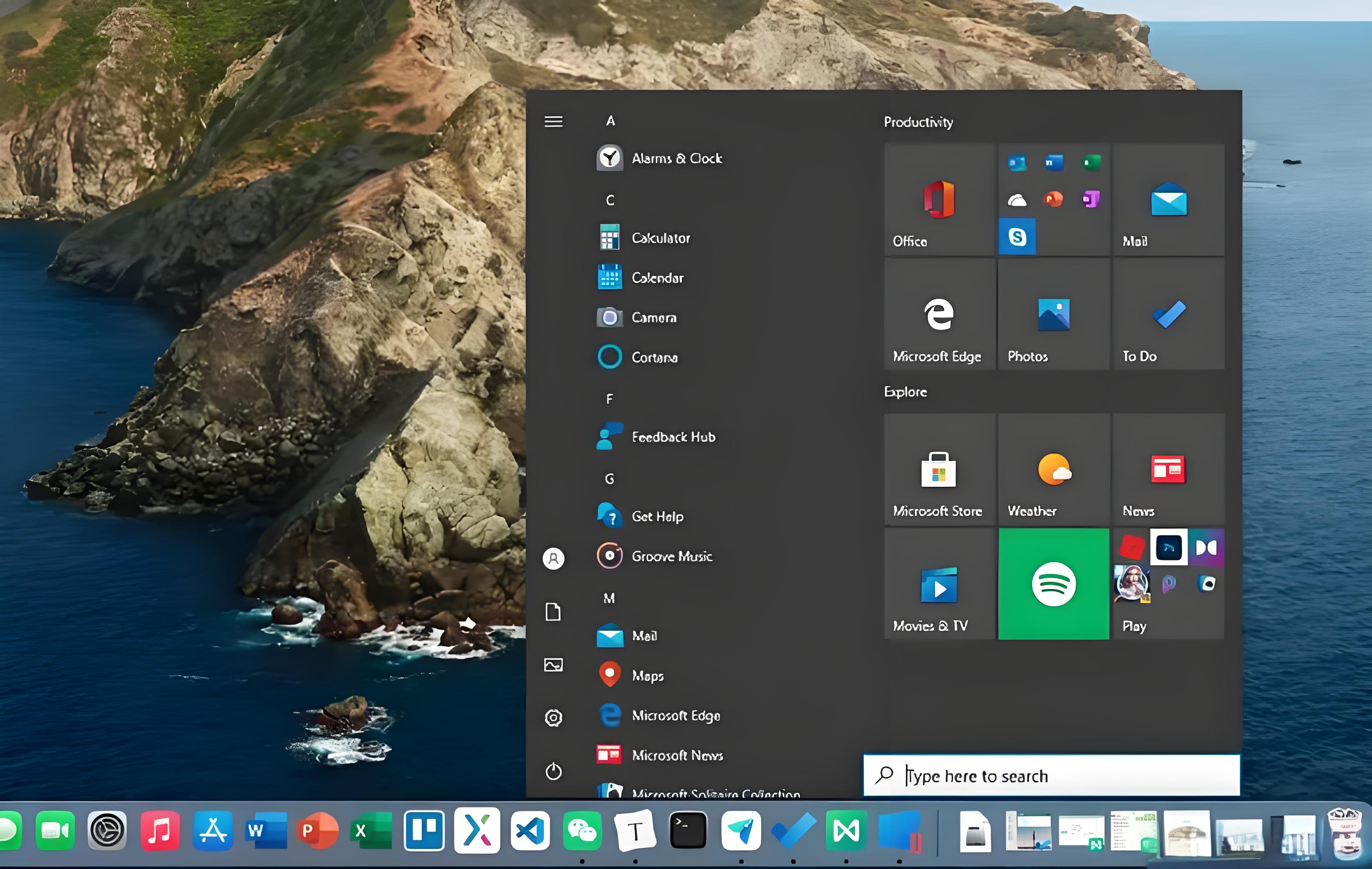Expand the A section in app list

coord(610,119)
